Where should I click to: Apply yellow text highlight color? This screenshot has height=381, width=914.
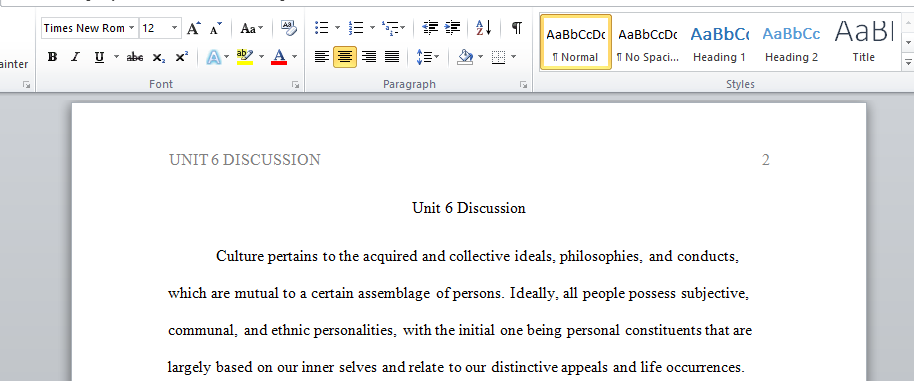[244, 57]
